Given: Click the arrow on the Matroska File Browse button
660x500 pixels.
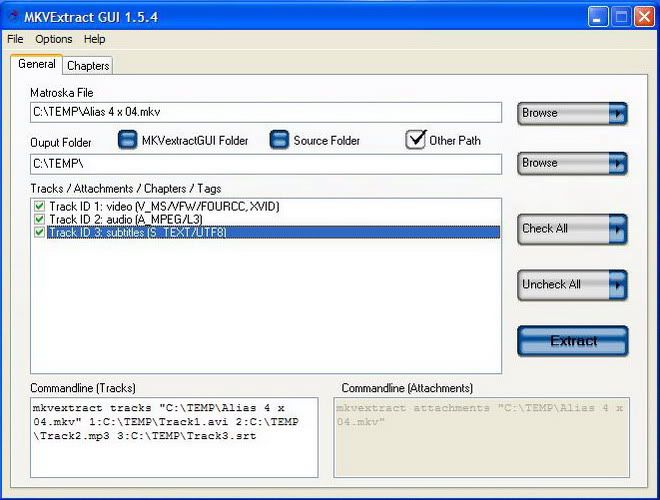Looking at the screenshot, I should click(x=617, y=114).
